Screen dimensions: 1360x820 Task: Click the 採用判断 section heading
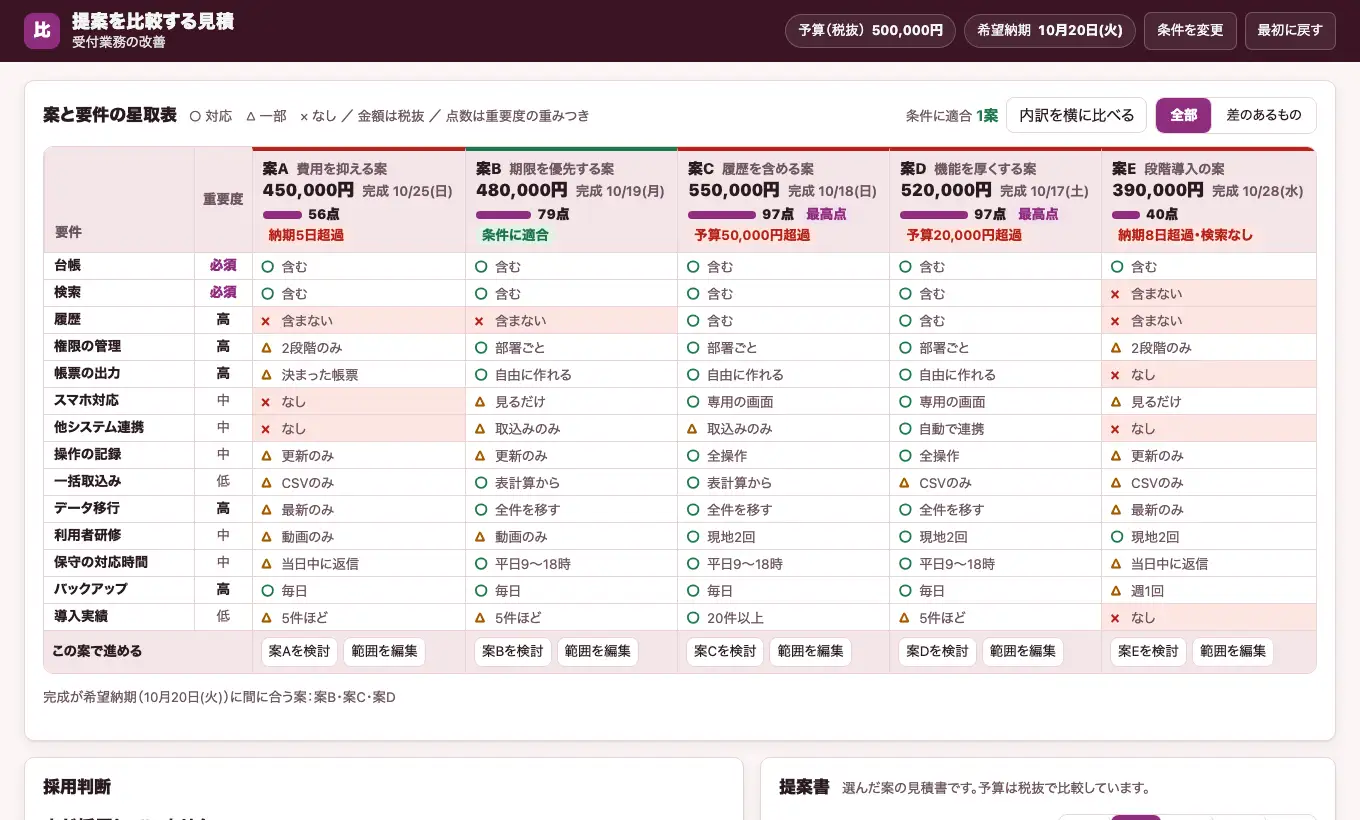tap(77, 787)
